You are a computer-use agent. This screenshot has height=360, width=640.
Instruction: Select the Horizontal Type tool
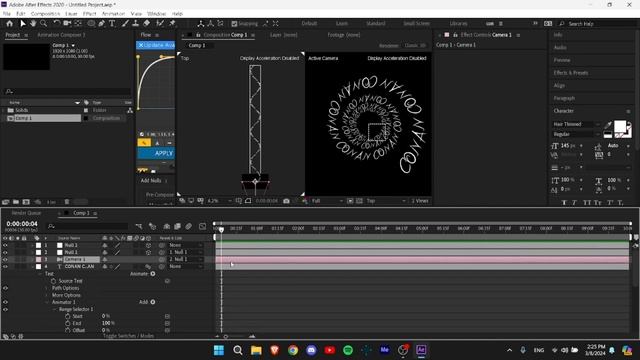pyautogui.click(x=112, y=24)
